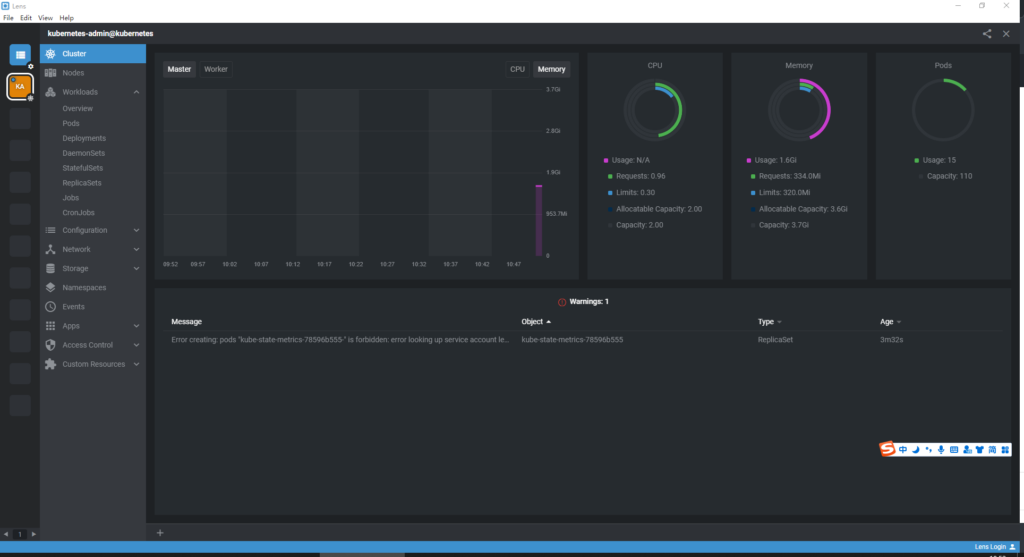Click the 简 simplified icon on IME toolbar
Screen dimensions: 1024x557
pos(993,450)
